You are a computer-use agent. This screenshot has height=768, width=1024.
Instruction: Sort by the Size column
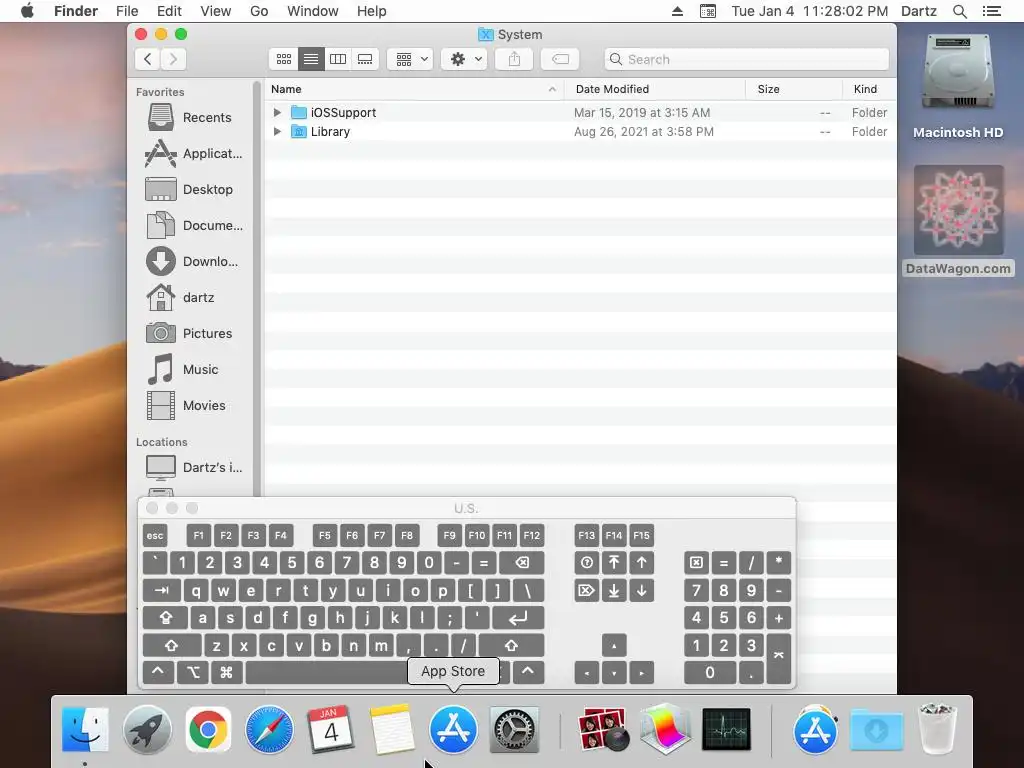point(793,89)
